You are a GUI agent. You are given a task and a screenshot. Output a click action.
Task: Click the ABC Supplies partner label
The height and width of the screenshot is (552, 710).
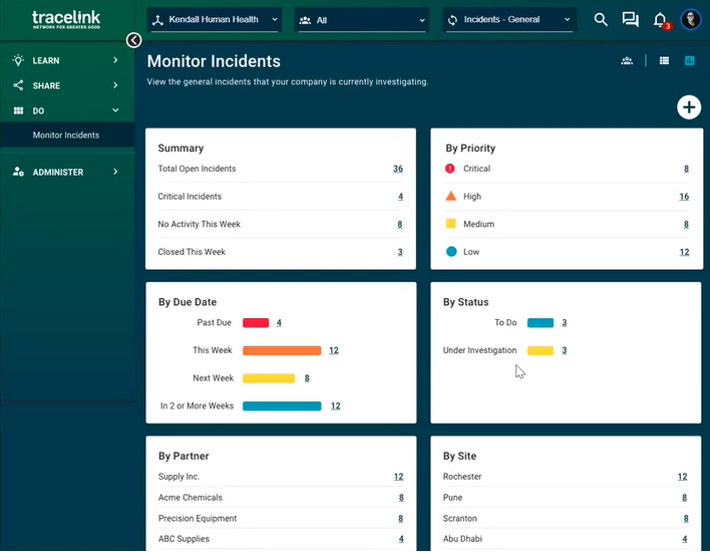(x=184, y=539)
